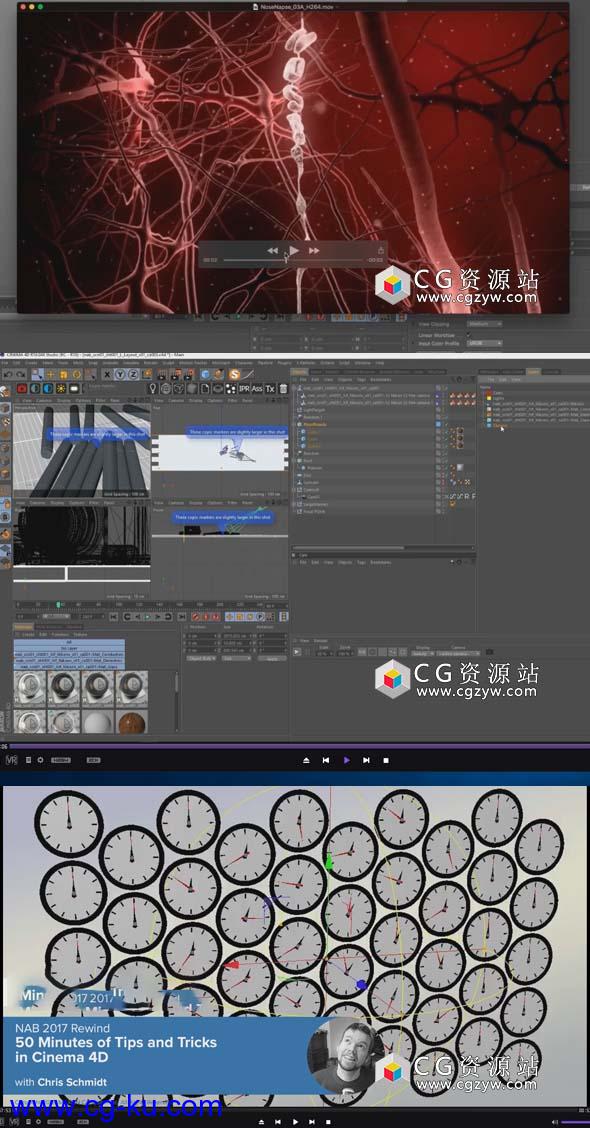Open the Render Settings clapperboard icon
Screen dimensions: 590x1128
tap(189, 374)
